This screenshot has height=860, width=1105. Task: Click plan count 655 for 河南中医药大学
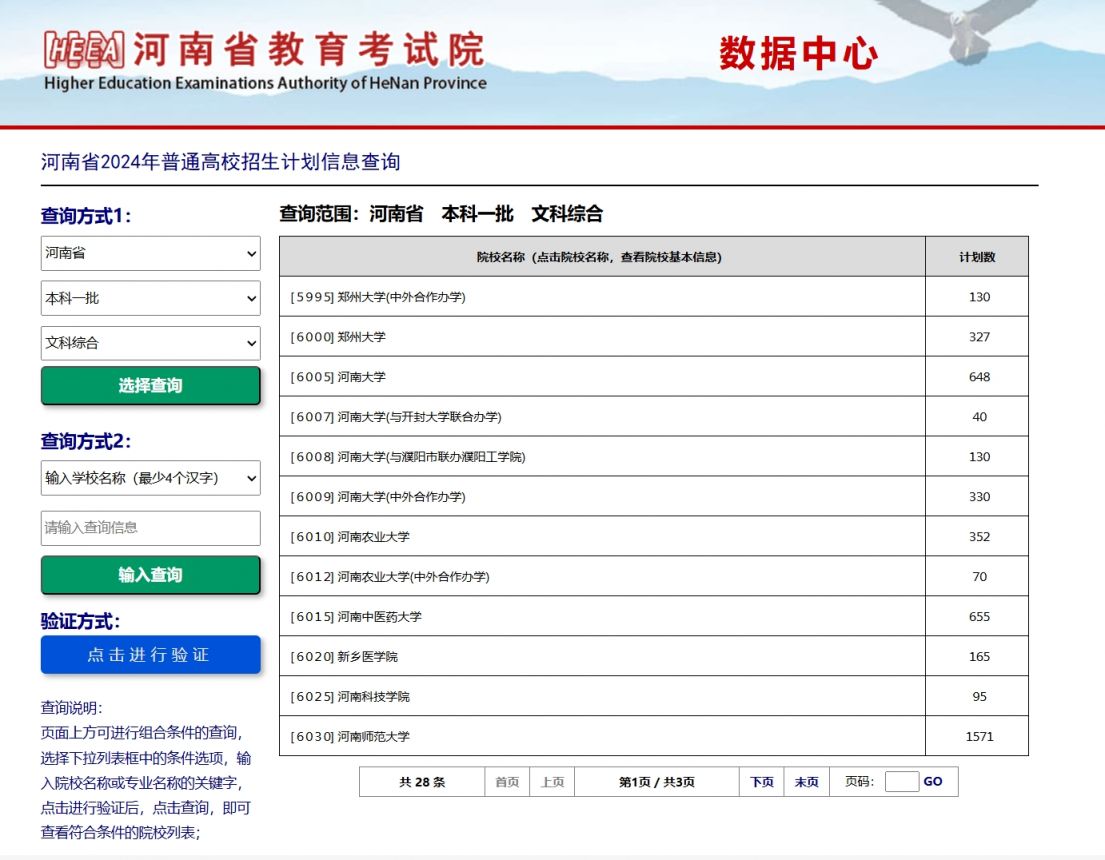(x=980, y=617)
